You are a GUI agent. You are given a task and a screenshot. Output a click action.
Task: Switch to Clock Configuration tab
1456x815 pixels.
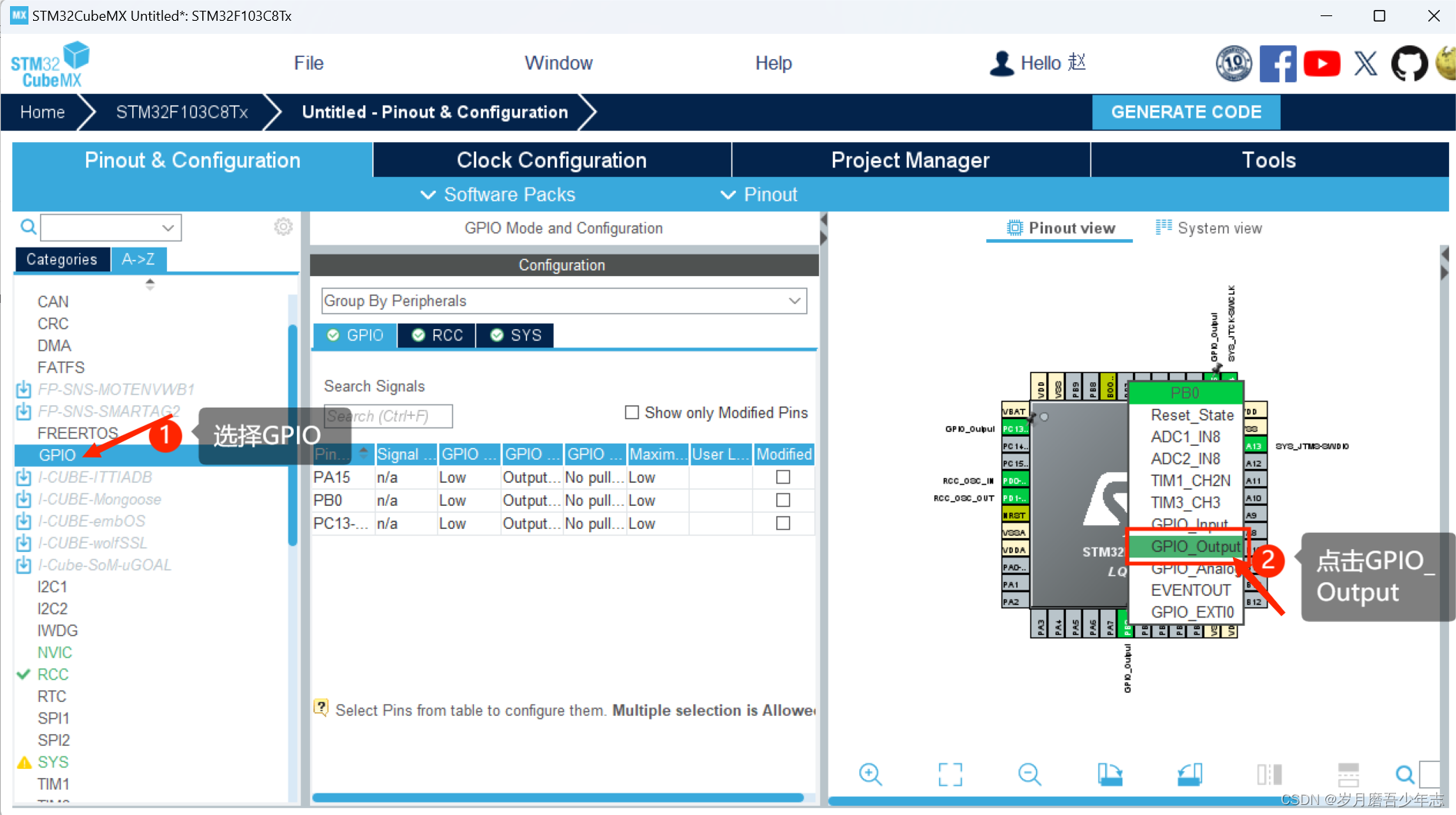[551, 160]
